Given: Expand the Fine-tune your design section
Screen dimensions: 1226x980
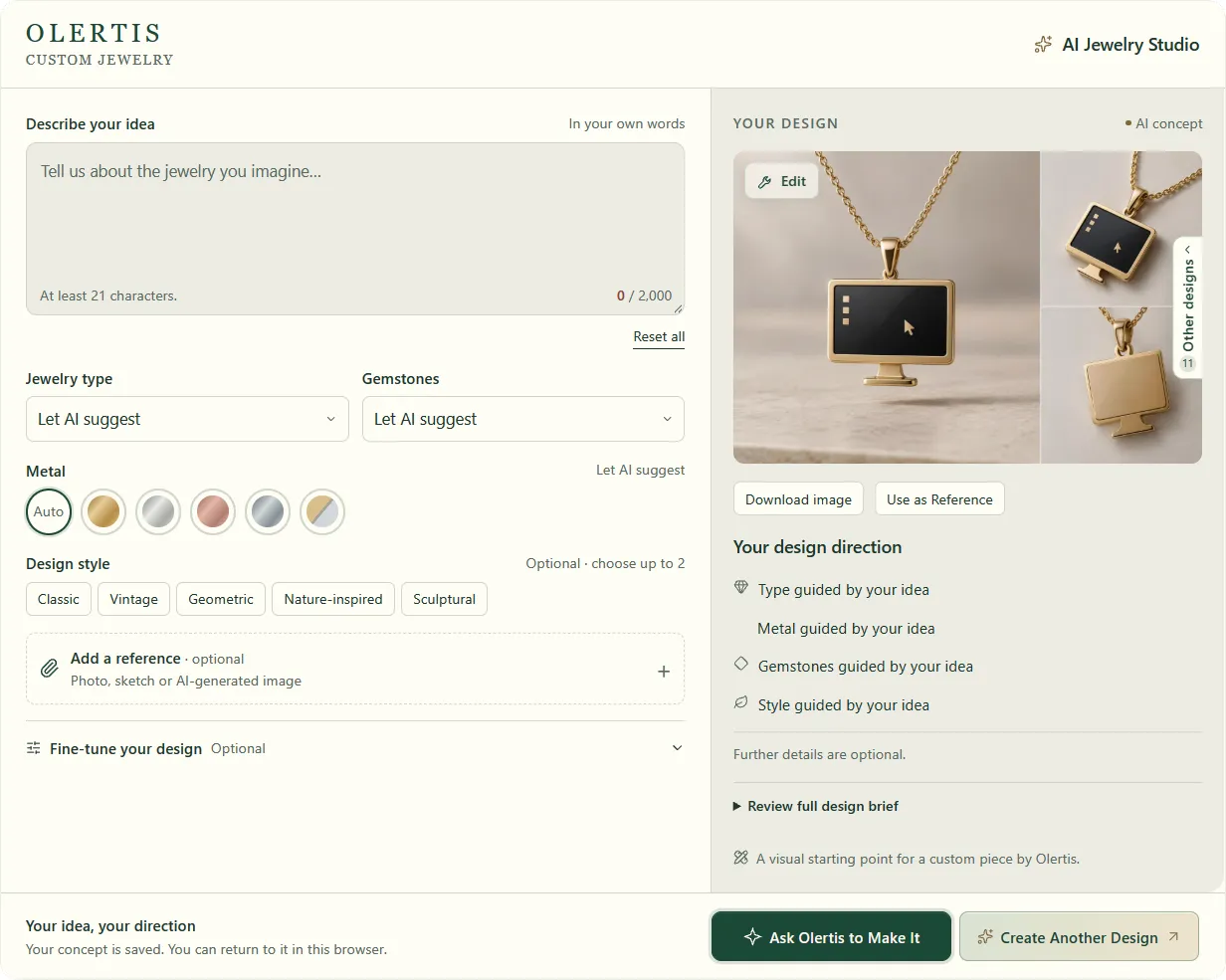Looking at the screenshot, I should [x=355, y=748].
